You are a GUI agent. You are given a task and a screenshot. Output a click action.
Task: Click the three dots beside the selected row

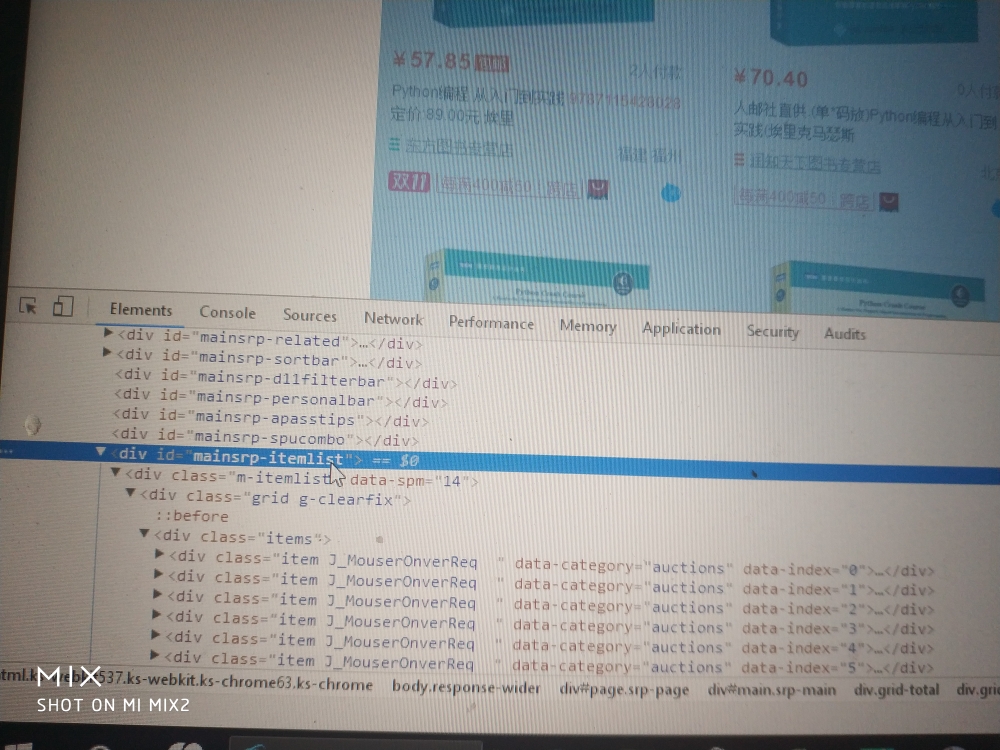click(7, 452)
